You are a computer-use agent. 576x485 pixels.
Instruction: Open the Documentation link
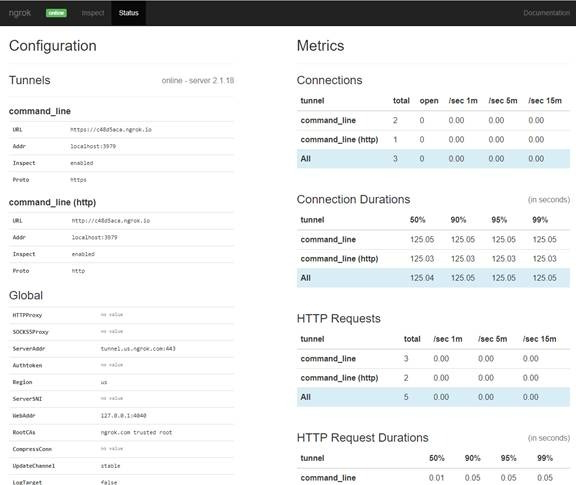[x=547, y=13]
